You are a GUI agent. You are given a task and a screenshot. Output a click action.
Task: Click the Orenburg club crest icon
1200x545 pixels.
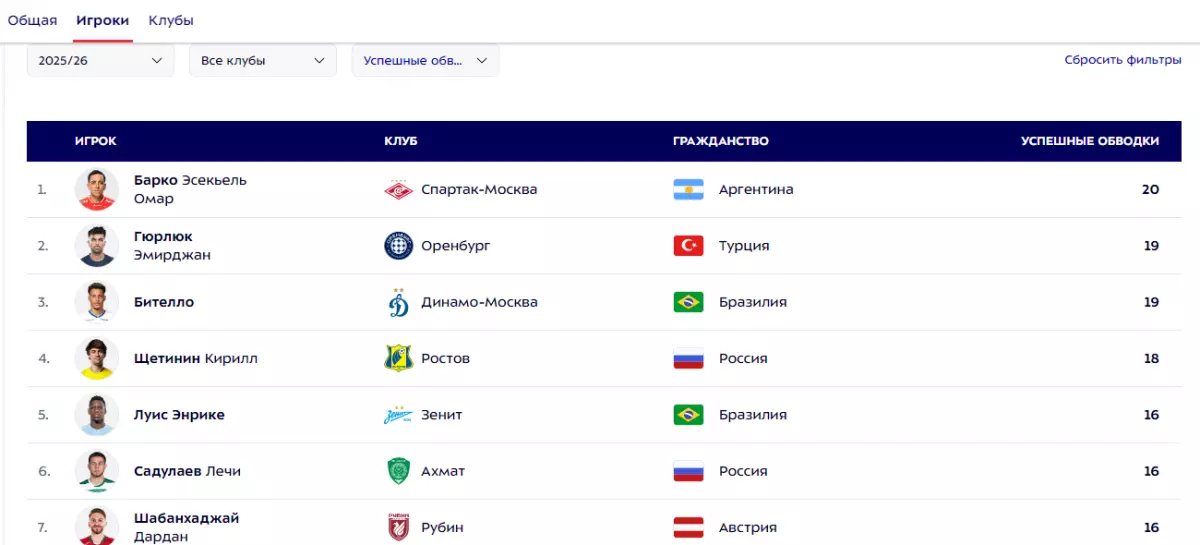pyautogui.click(x=398, y=245)
